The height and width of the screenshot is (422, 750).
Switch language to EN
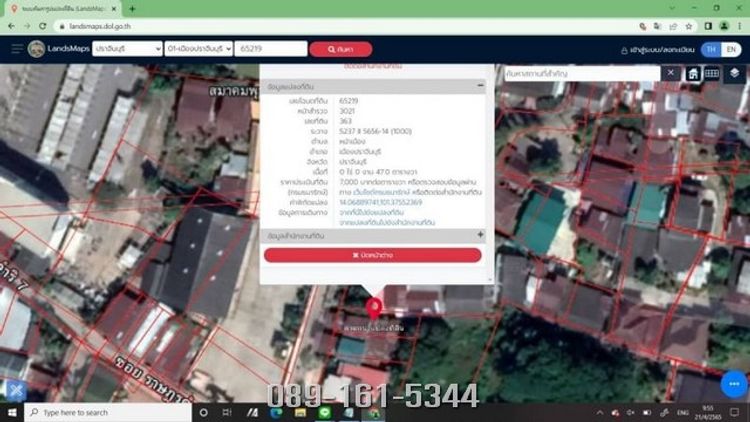point(731,49)
